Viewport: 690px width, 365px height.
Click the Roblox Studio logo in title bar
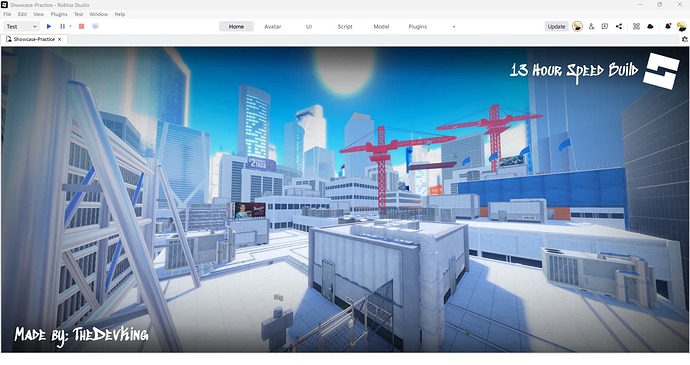[4, 5]
